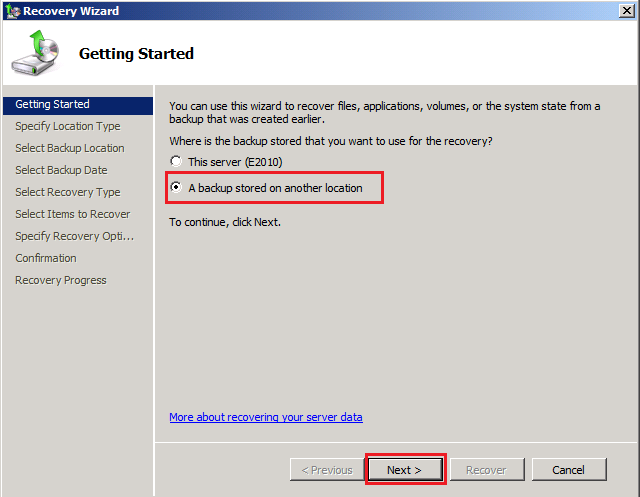This screenshot has height=497, width=640.
Task: Click Select Items to Recover step
Action: (x=72, y=214)
